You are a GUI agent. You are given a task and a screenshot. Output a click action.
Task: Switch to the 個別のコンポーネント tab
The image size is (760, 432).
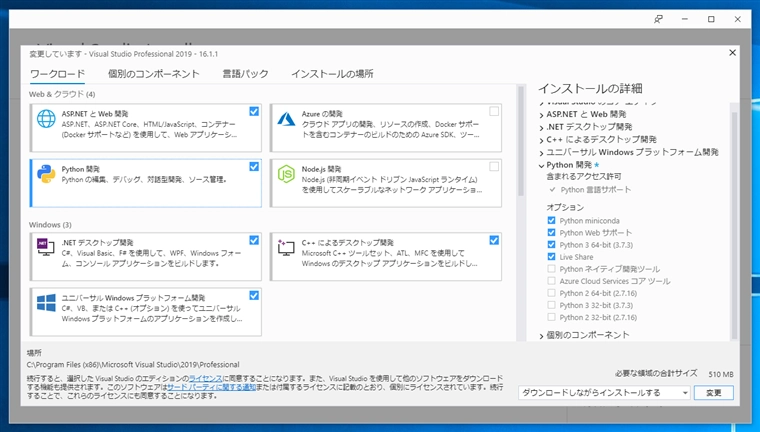coord(153,74)
